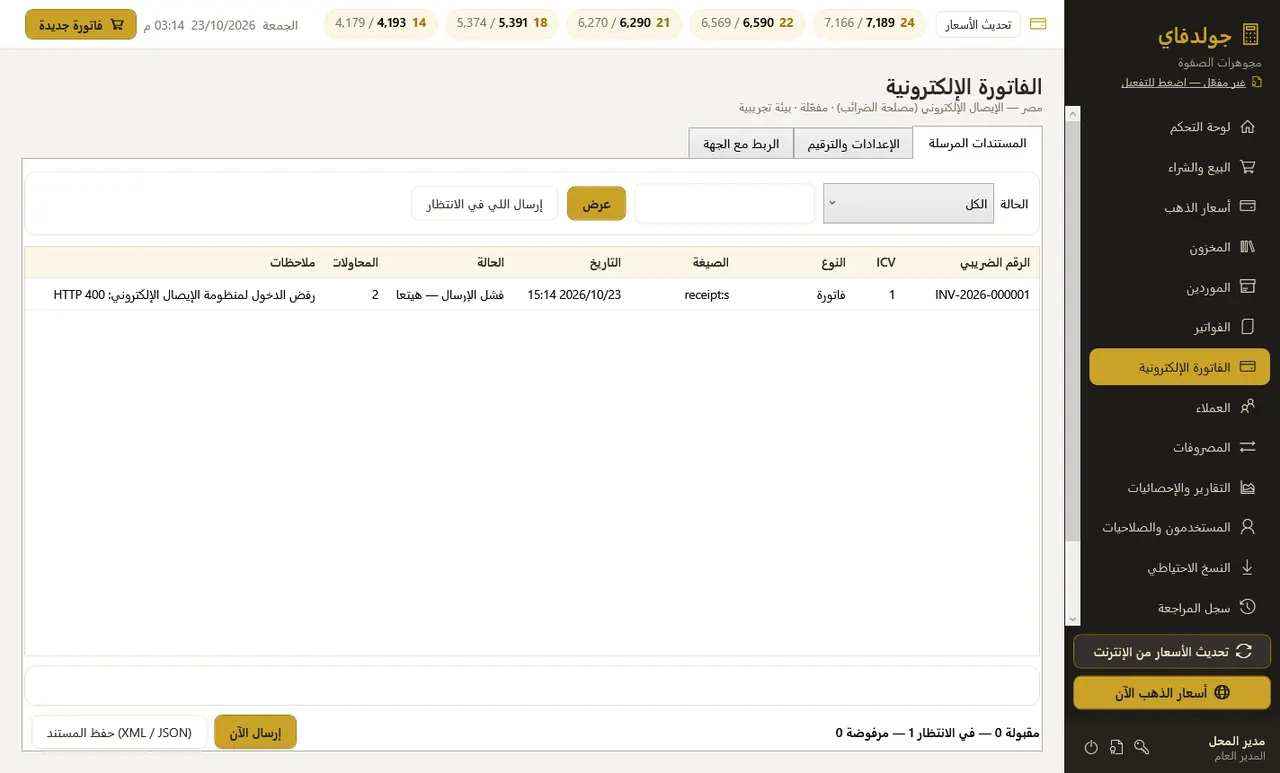Click the ICV column header

pos(886,263)
